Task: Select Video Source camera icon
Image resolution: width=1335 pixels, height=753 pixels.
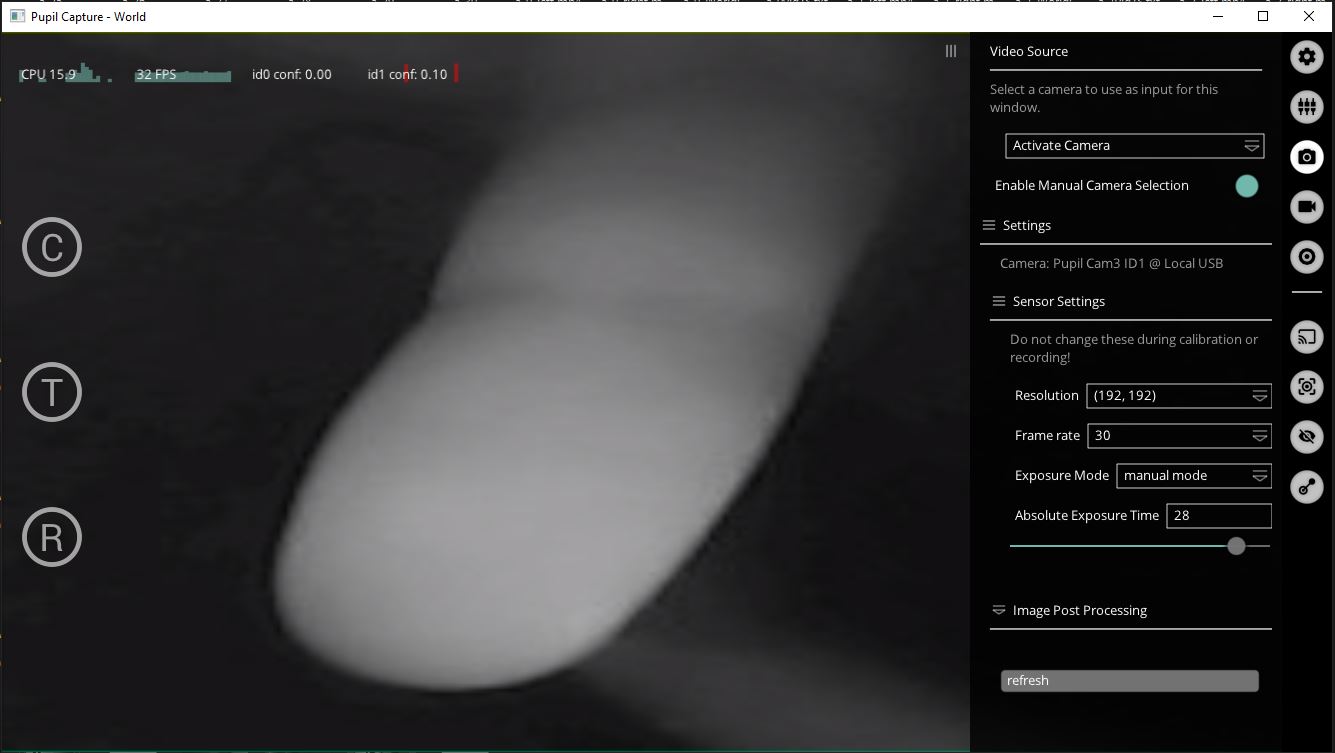Action: [1306, 157]
